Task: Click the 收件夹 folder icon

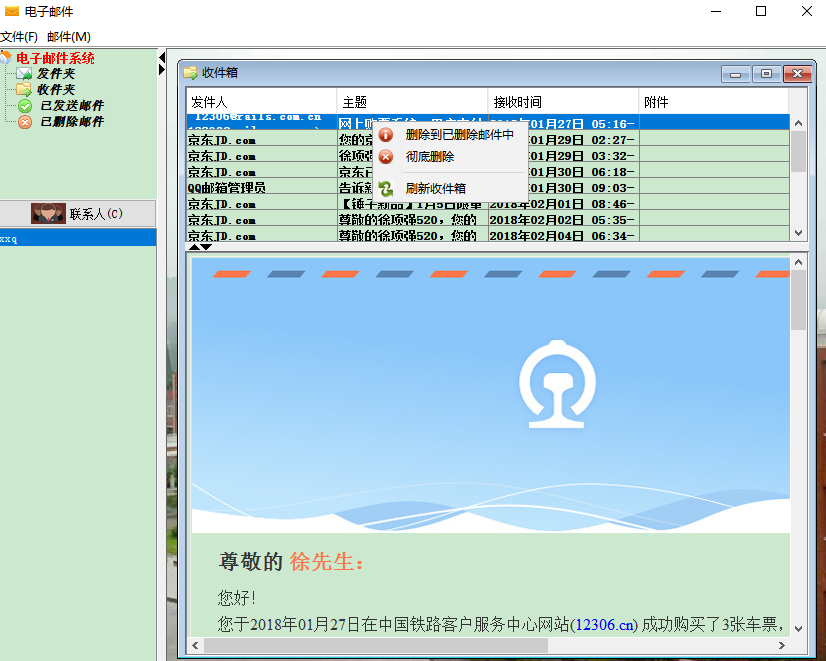Action: pyautogui.click(x=24, y=90)
